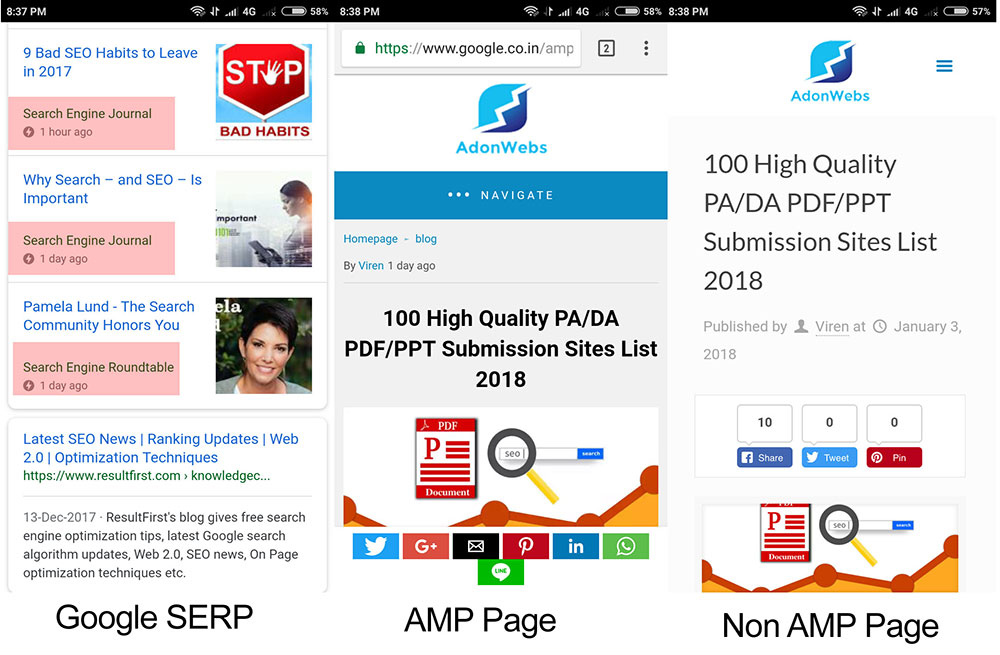The image size is (1000, 655).
Task: Click the resultfirst.com green URL text
Action: pos(147,476)
